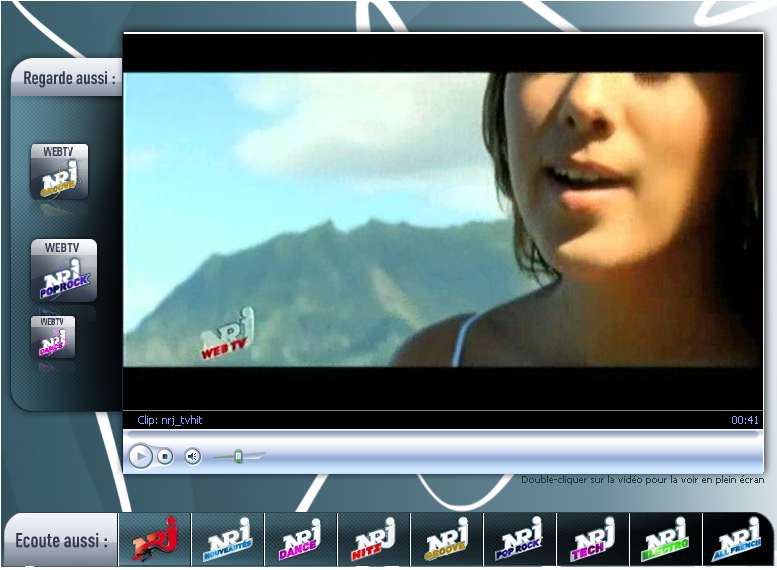Listen to the main red NRJ radio
The width and height of the screenshot is (777, 570).
click(x=155, y=539)
